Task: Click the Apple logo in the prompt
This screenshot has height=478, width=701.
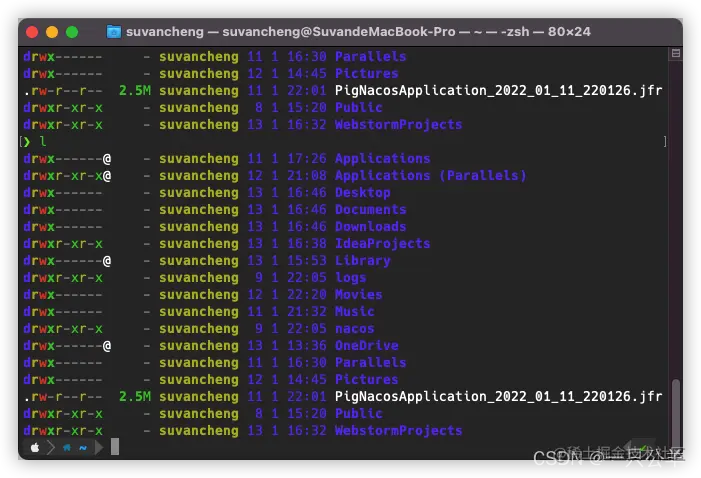Action: (x=35, y=447)
